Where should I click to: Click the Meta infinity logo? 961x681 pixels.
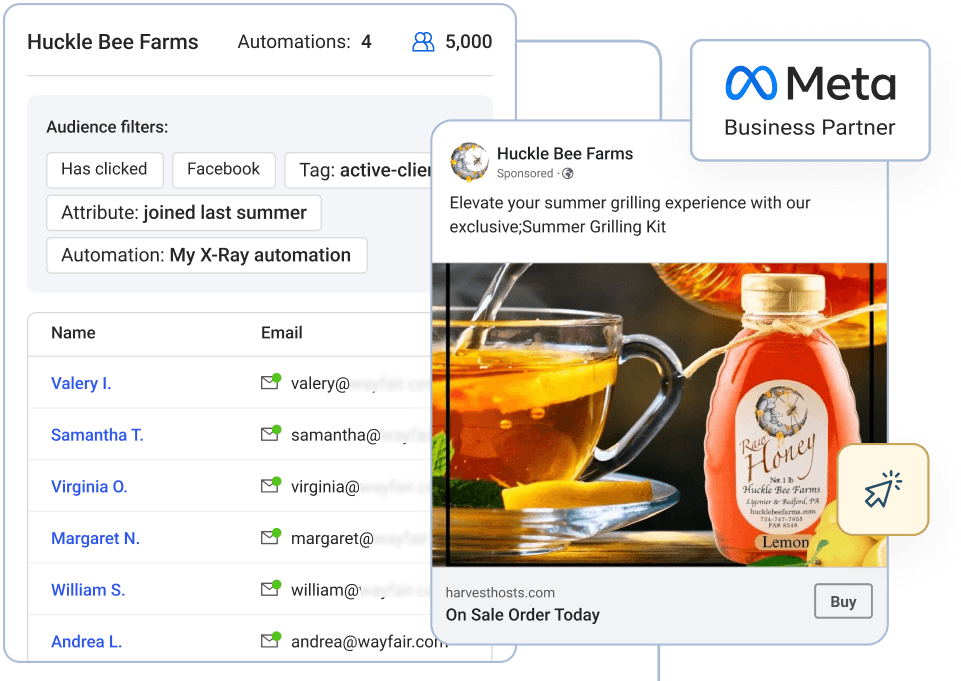coord(751,83)
